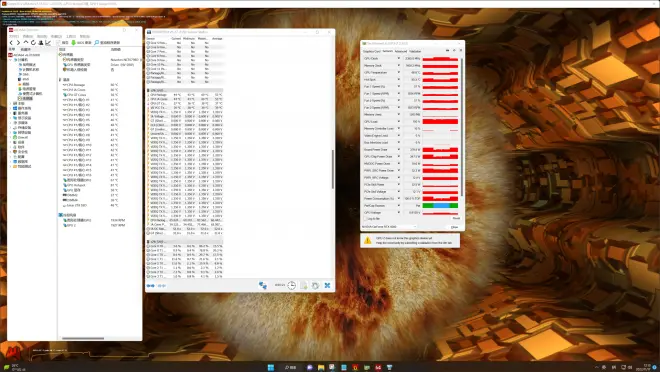Click HWiNFO Maximum column header

pyautogui.click(x=202, y=38)
